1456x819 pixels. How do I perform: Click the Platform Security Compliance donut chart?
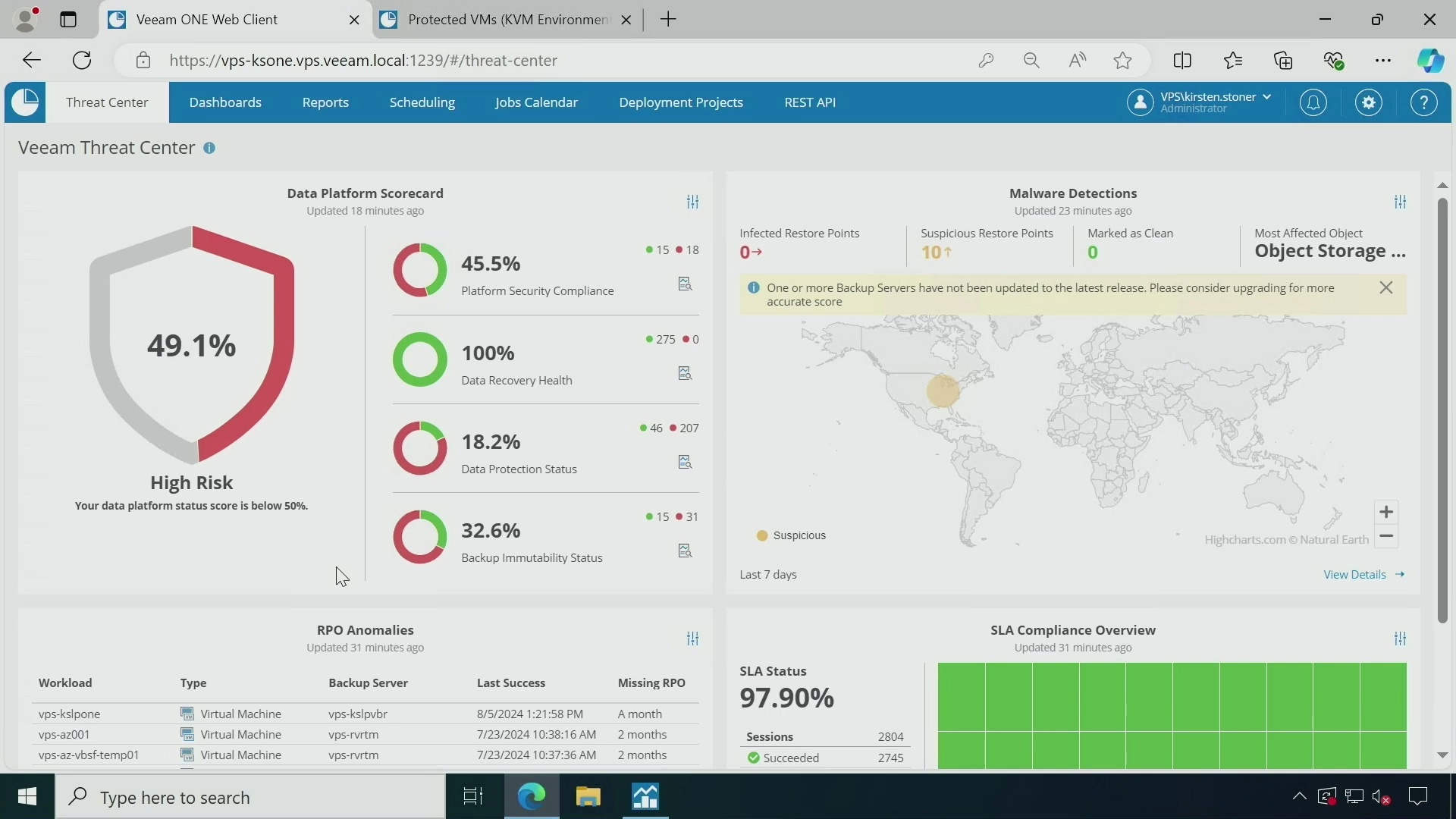pyautogui.click(x=420, y=270)
